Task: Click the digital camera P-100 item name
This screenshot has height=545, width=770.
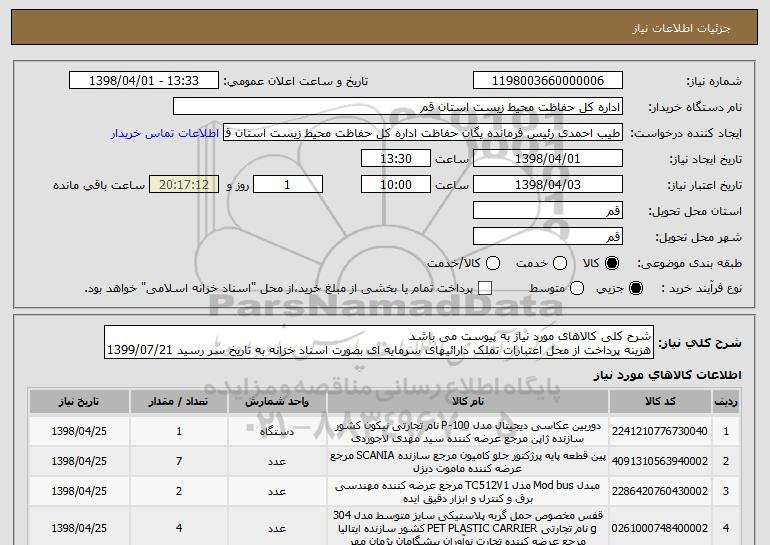Action: (468, 432)
